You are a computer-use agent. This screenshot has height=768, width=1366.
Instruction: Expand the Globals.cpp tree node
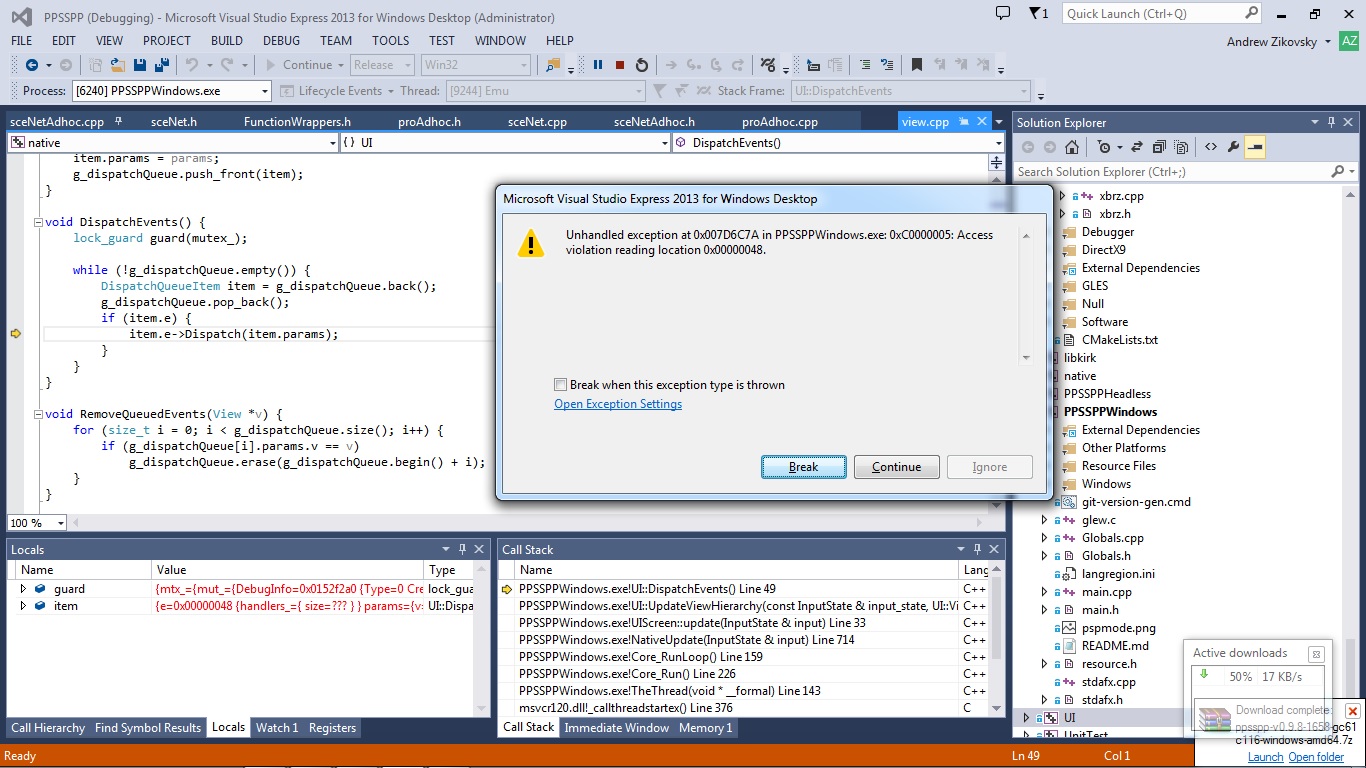point(1045,538)
